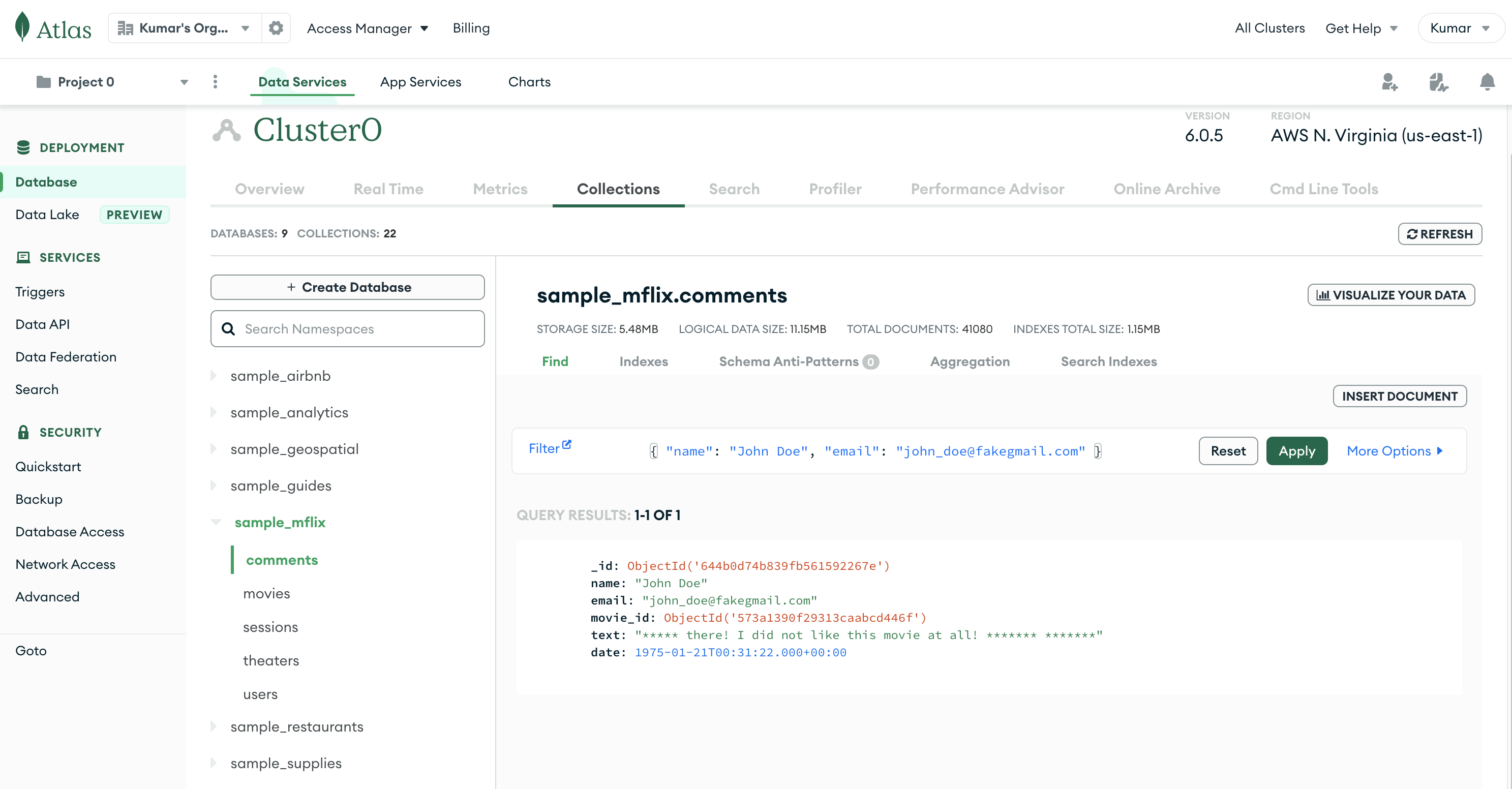Open the project activity feed icon
This screenshot has height=789, width=1512.
(x=1438, y=82)
